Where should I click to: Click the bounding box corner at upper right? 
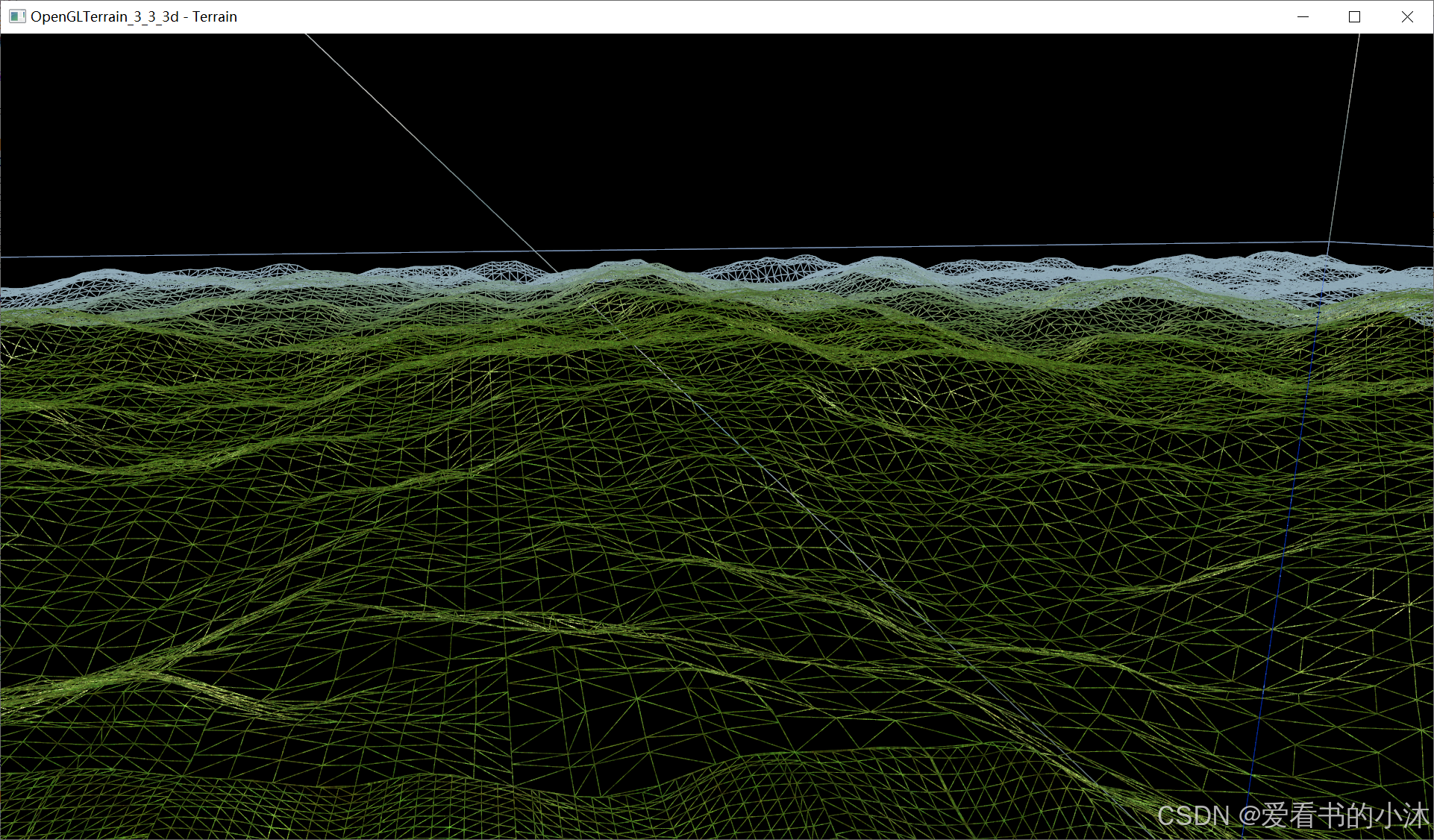pyautogui.click(x=1328, y=242)
